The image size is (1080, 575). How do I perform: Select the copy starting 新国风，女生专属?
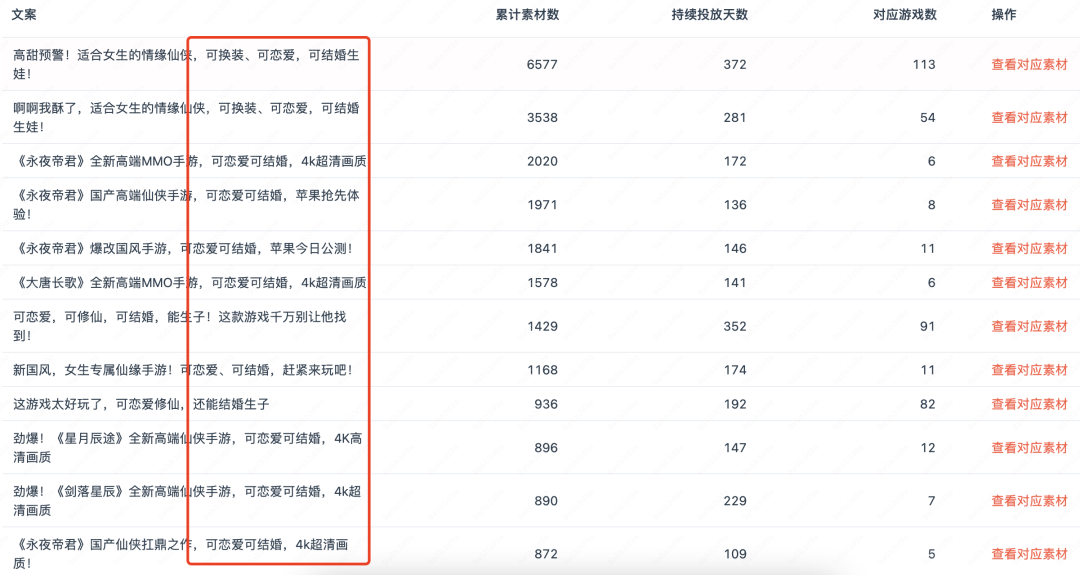tap(183, 370)
